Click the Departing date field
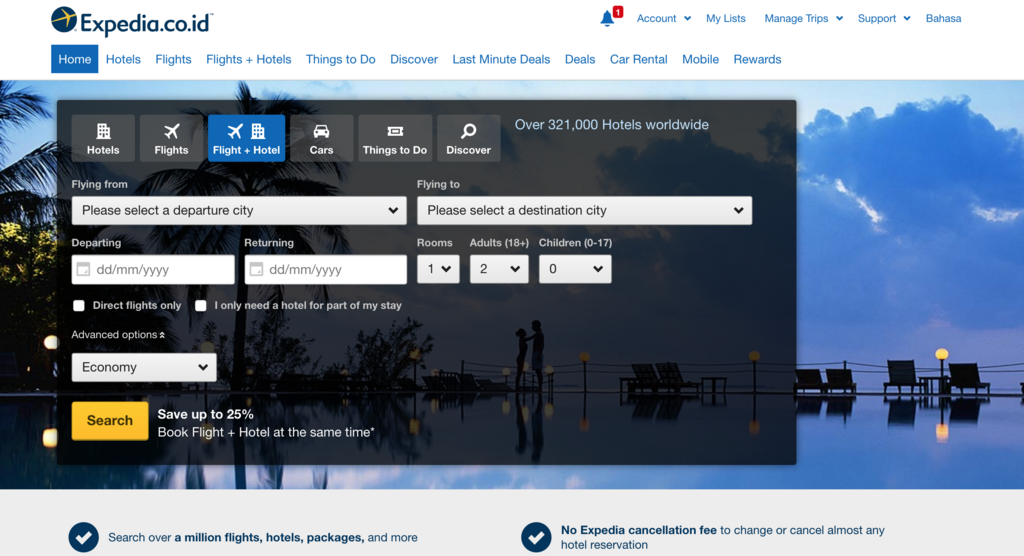The height and width of the screenshot is (556, 1024). [153, 269]
